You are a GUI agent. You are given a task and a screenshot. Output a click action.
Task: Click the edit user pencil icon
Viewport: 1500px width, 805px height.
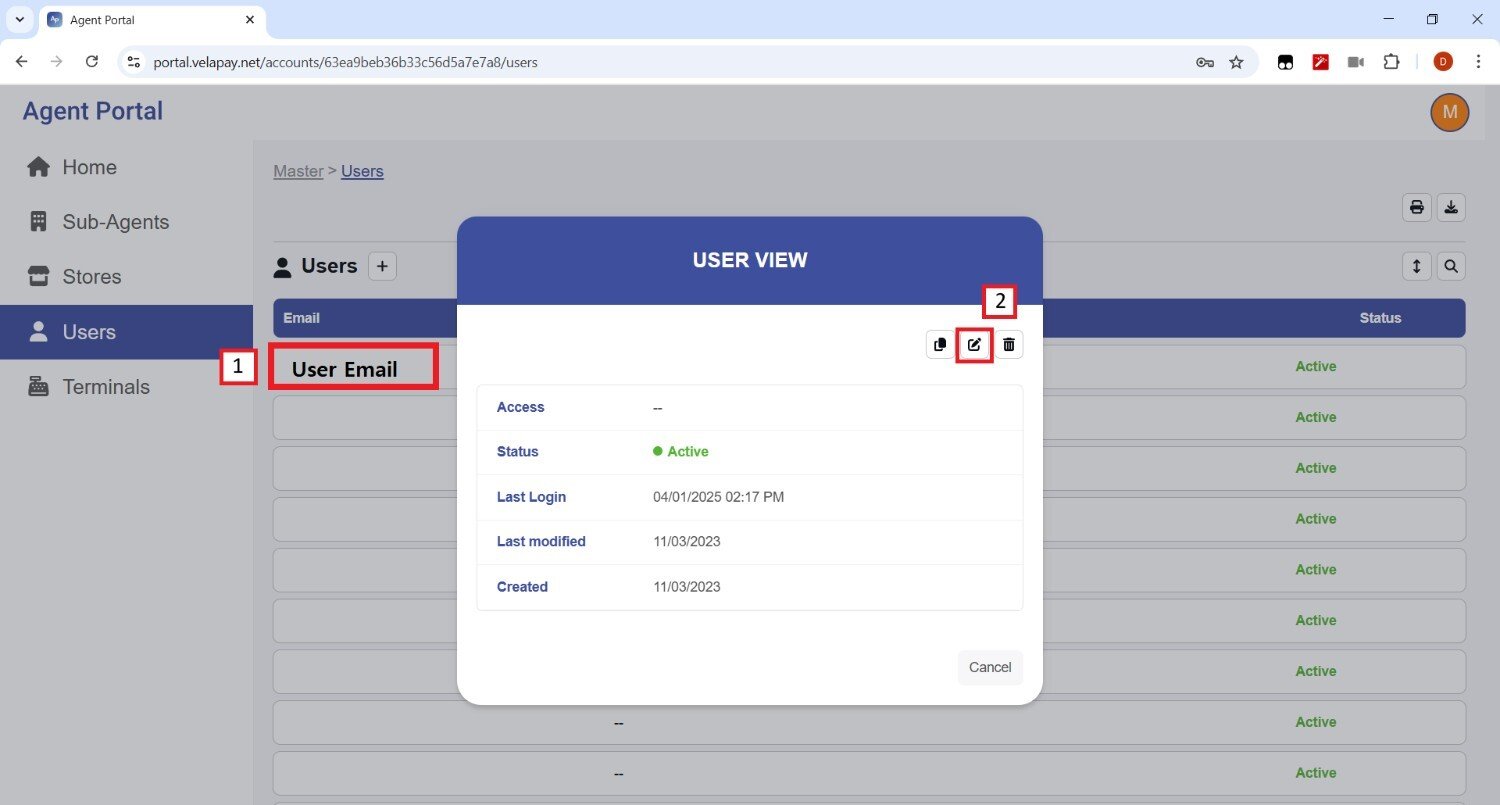[x=974, y=345]
